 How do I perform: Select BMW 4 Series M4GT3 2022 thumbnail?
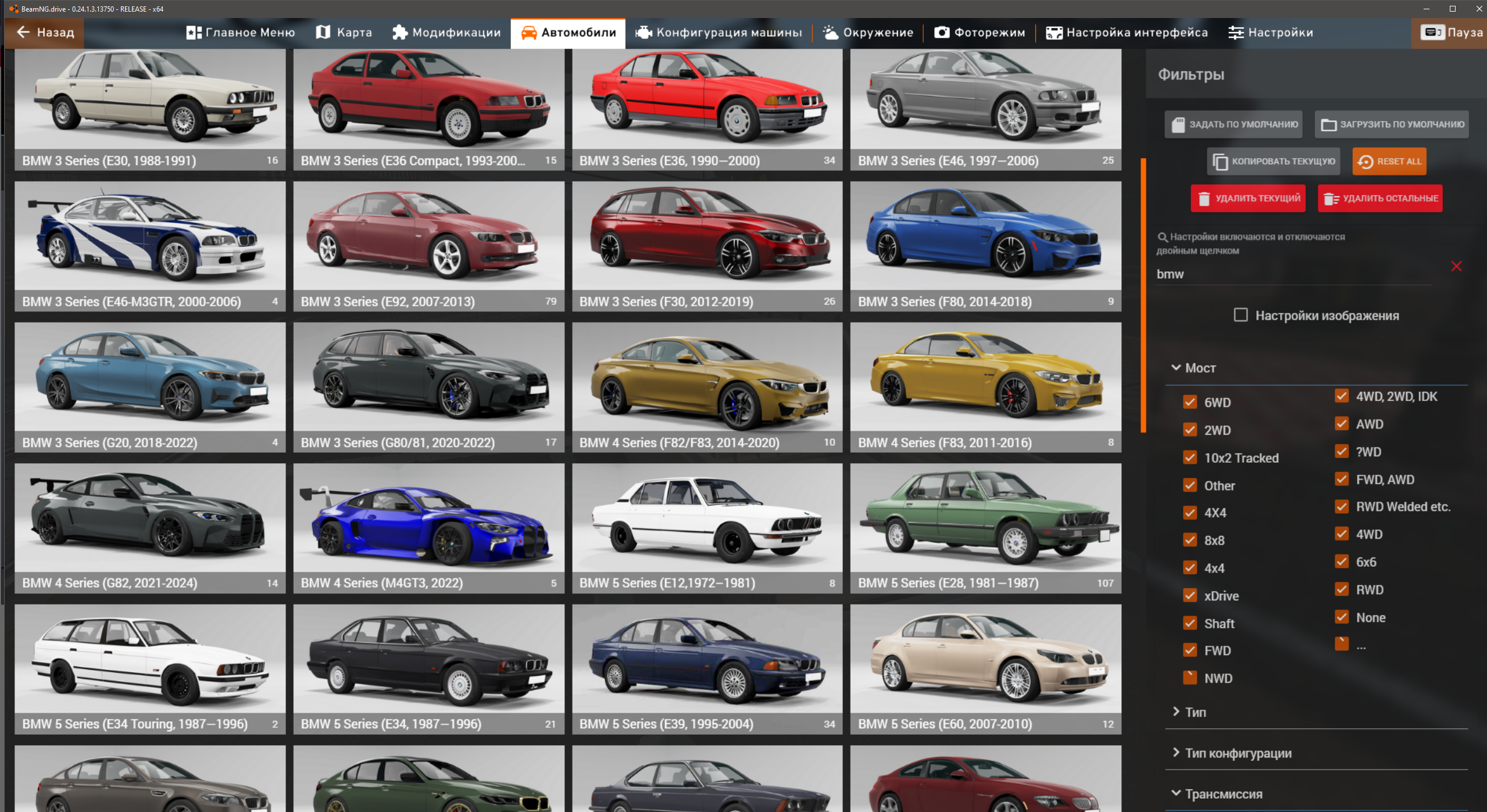click(428, 528)
